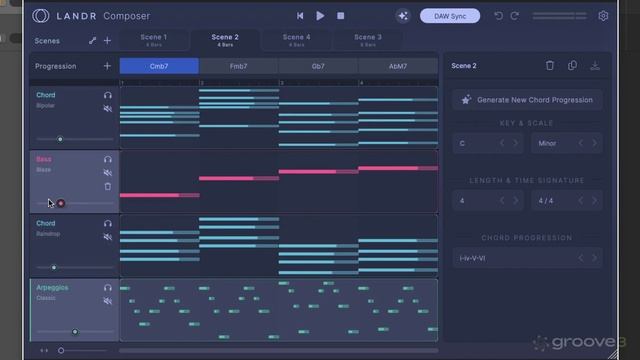The image size is (640, 360).
Task: Click the Blaze preset name
Action: pyautogui.click(x=44, y=170)
